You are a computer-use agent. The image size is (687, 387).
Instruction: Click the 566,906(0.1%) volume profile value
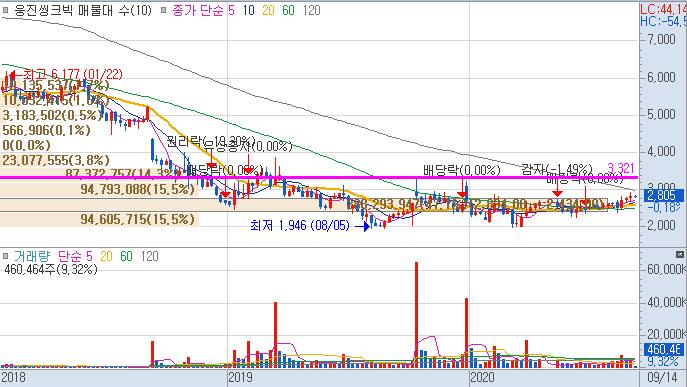coord(46,130)
